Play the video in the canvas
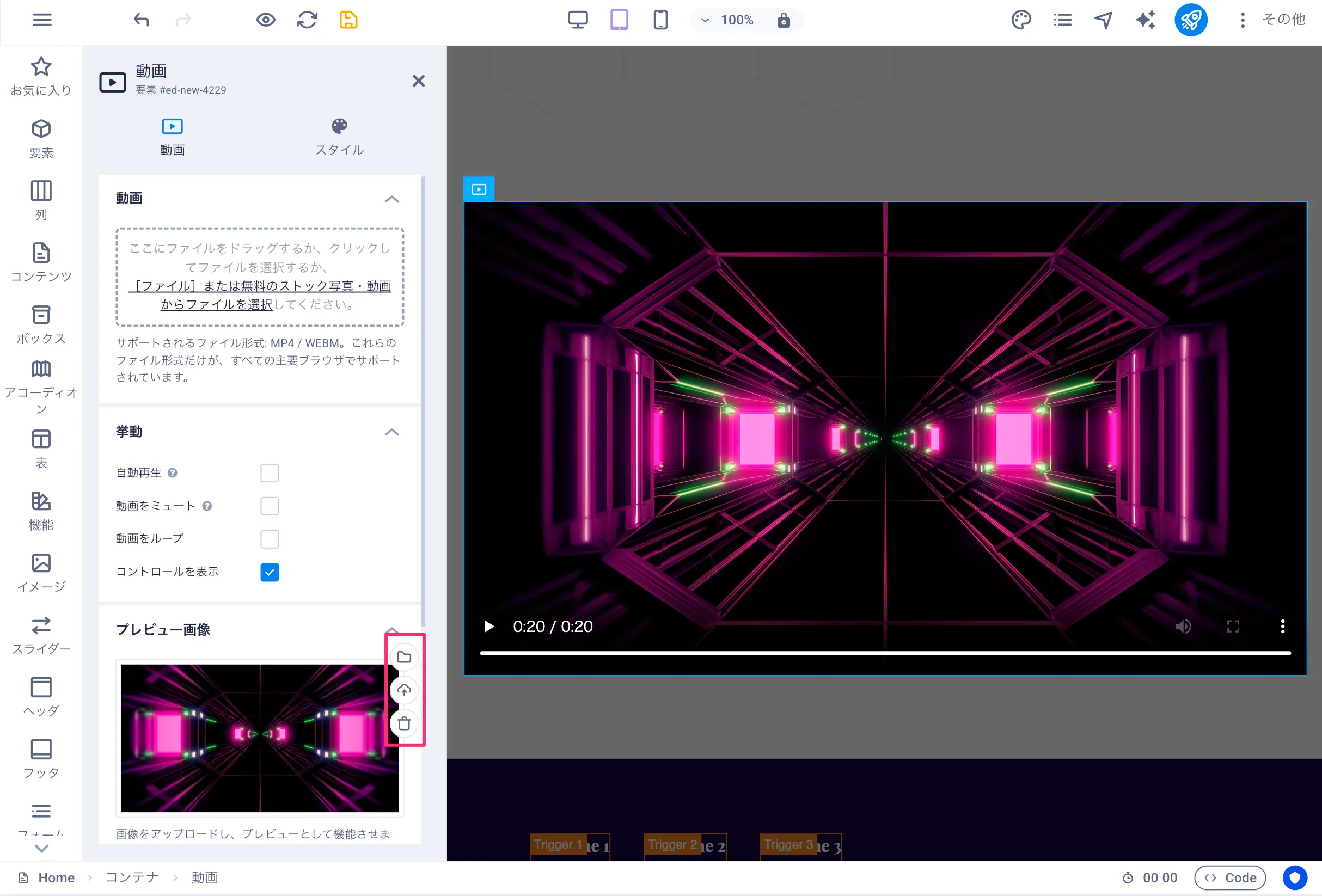 pos(488,627)
